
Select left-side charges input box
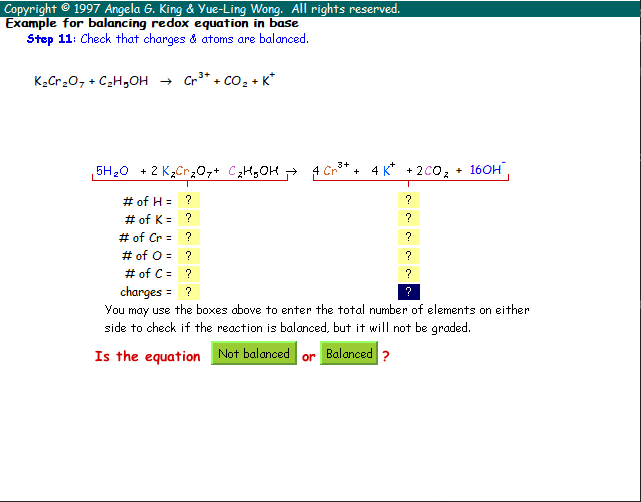pos(188,292)
